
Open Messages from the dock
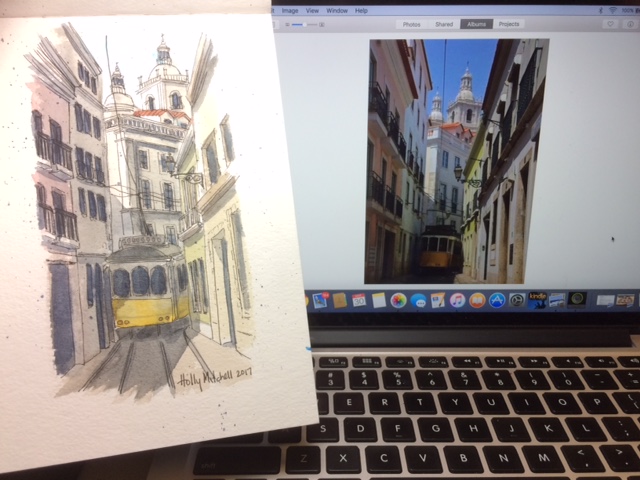(418, 300)
